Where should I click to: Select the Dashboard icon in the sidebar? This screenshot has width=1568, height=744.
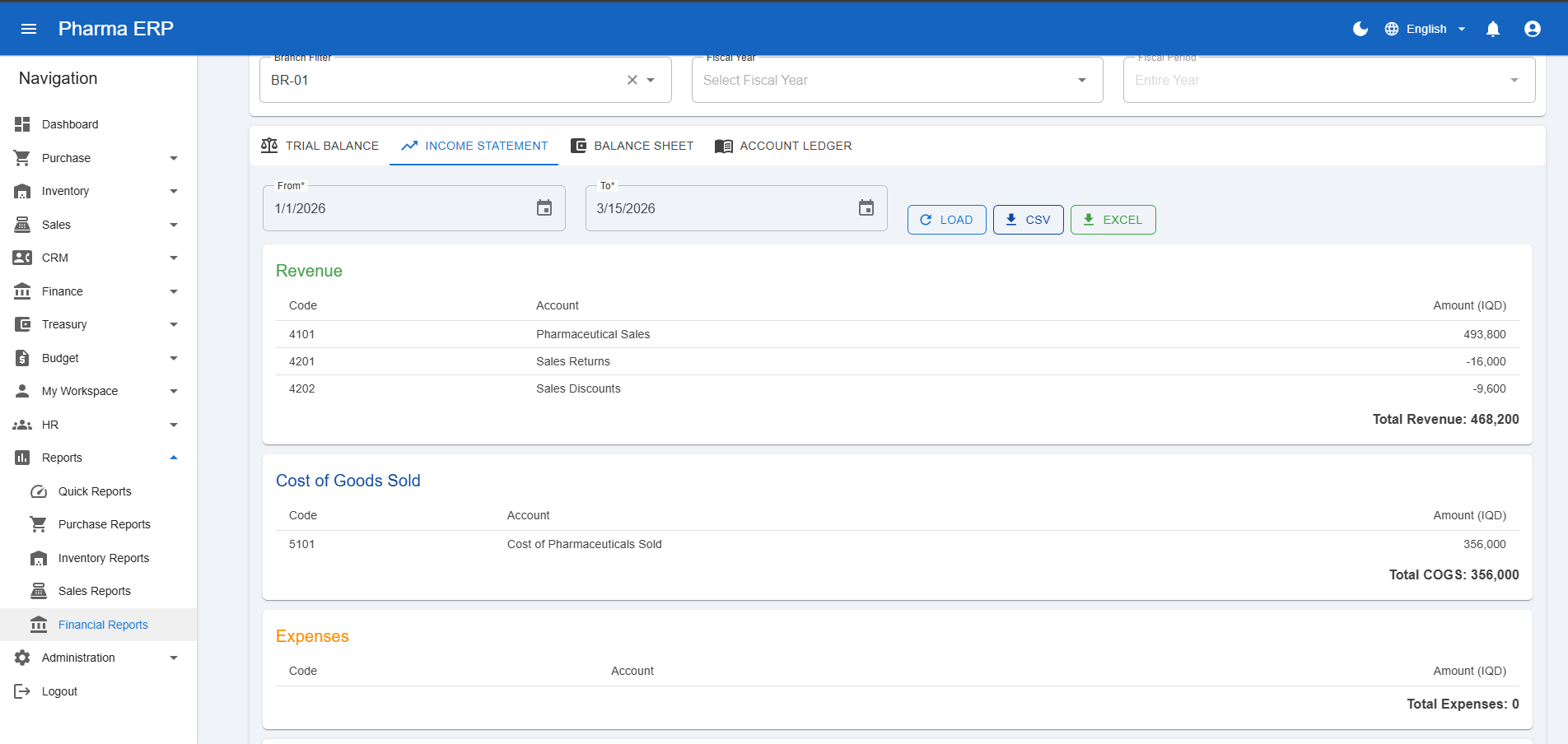(x=22, y=124)
